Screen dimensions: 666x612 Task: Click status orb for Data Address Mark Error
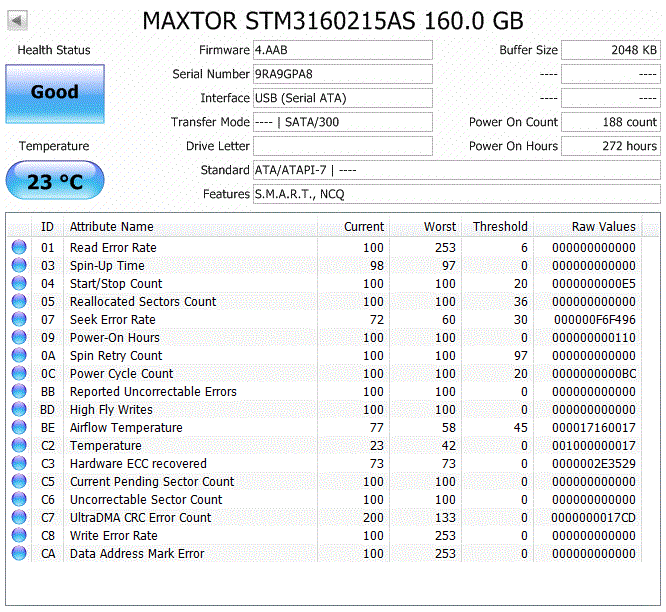[x=19, y=554]
